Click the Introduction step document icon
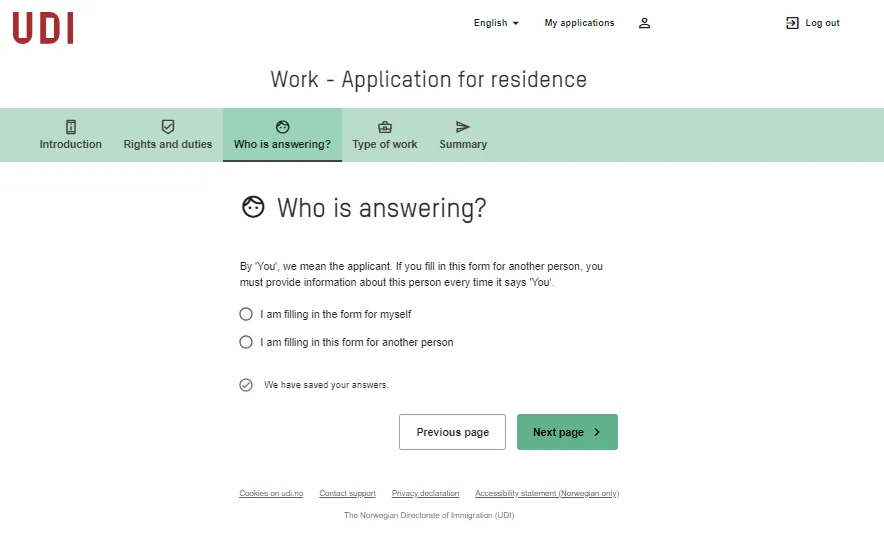Image resolution: width=884 pixels, height=542 pixels. point(71,127)
